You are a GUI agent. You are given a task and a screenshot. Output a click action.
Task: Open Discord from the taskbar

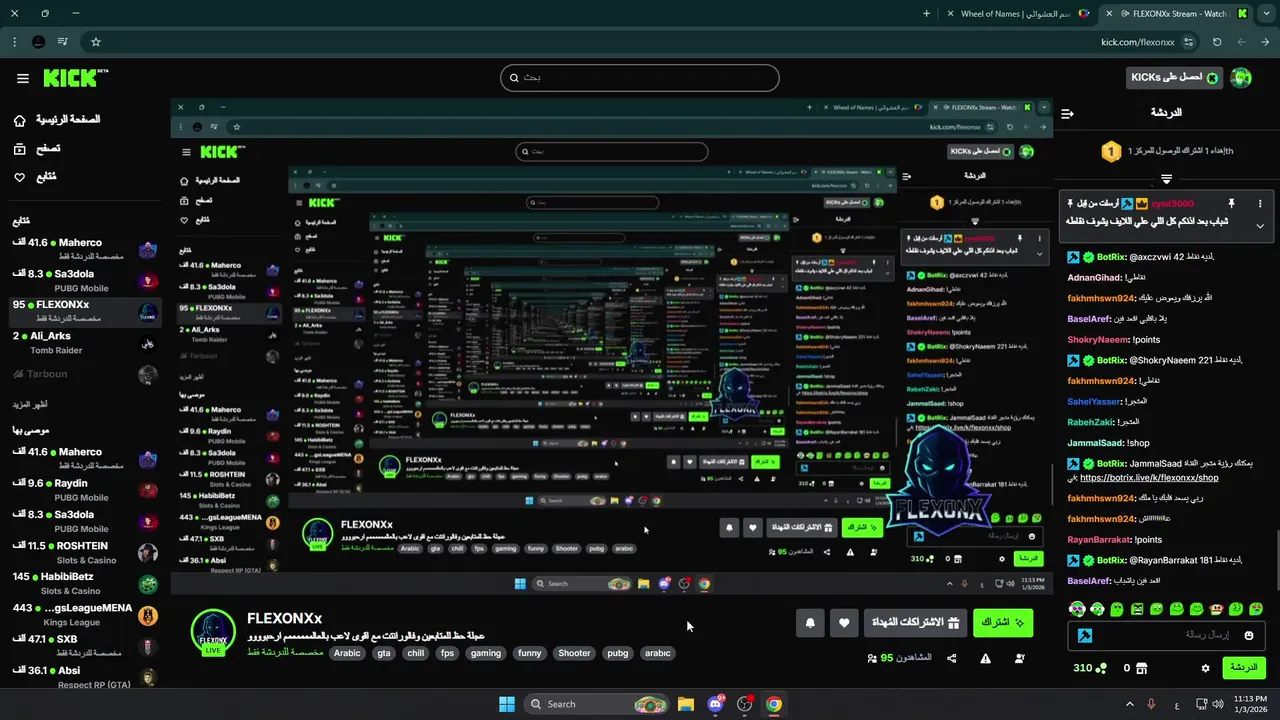tap(715, 704)
